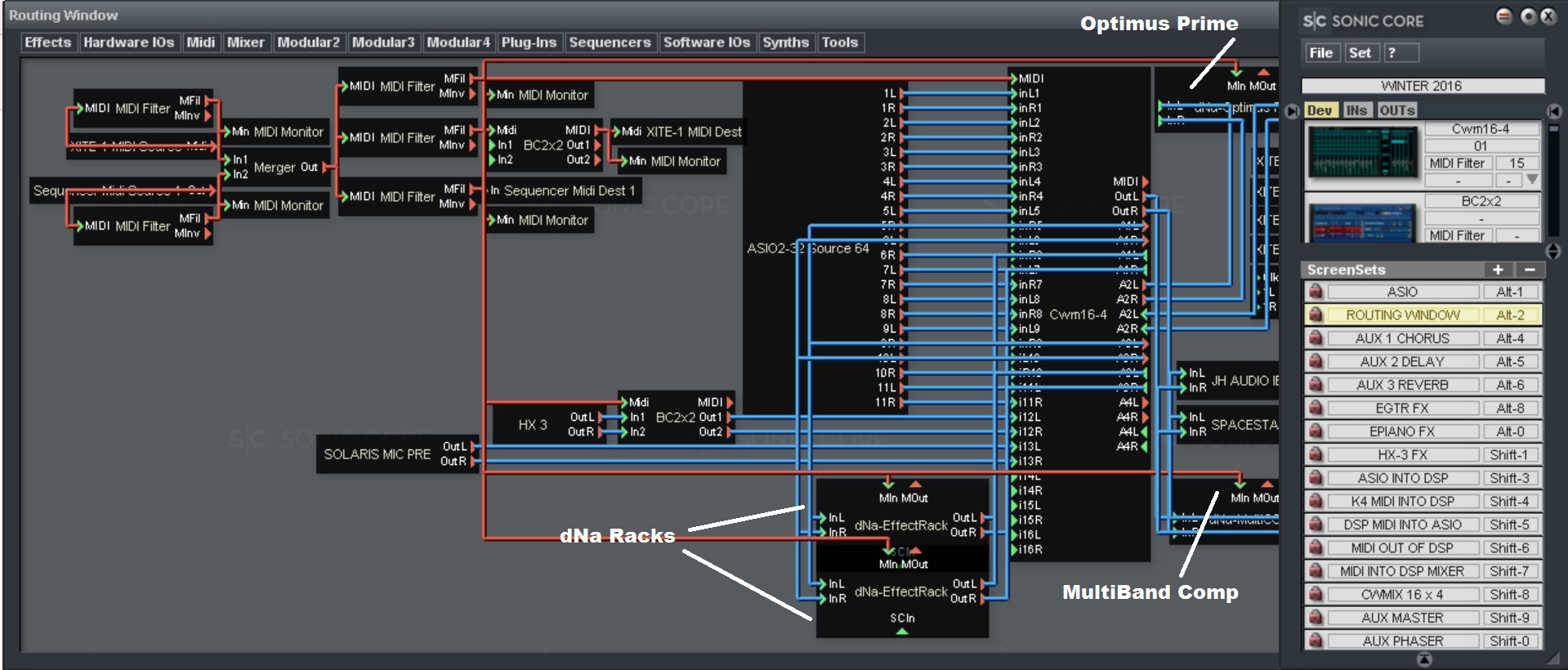Open the Hardware IOs menu
Viewport: 1568px width, 670px height.
point(128,42)
